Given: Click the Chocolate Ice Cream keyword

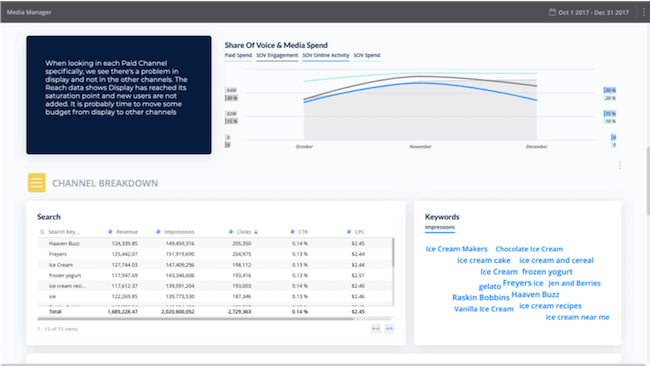Looking at the screenshot, I should [529, 249].
